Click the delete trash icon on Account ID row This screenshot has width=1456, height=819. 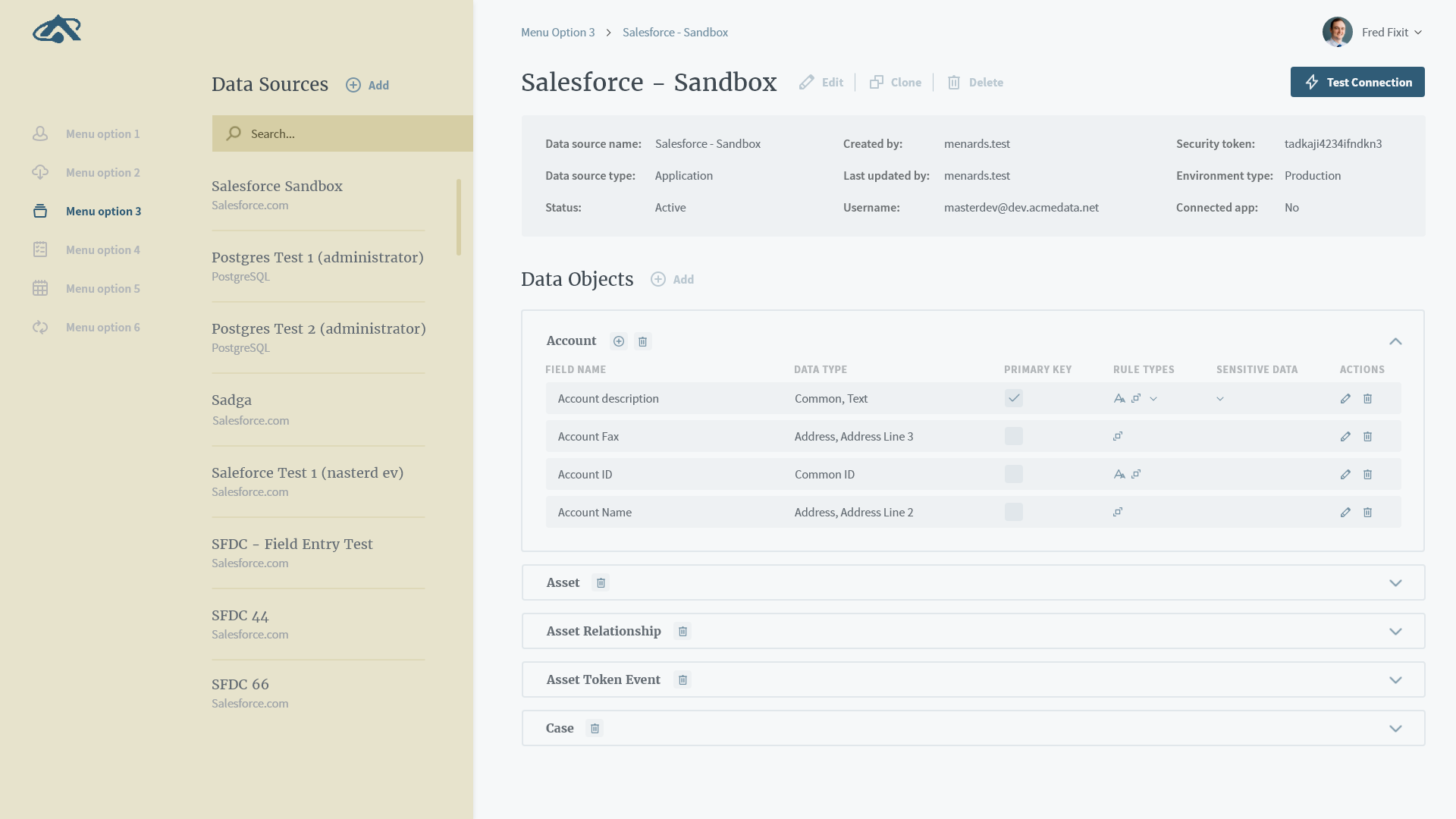1368,474
